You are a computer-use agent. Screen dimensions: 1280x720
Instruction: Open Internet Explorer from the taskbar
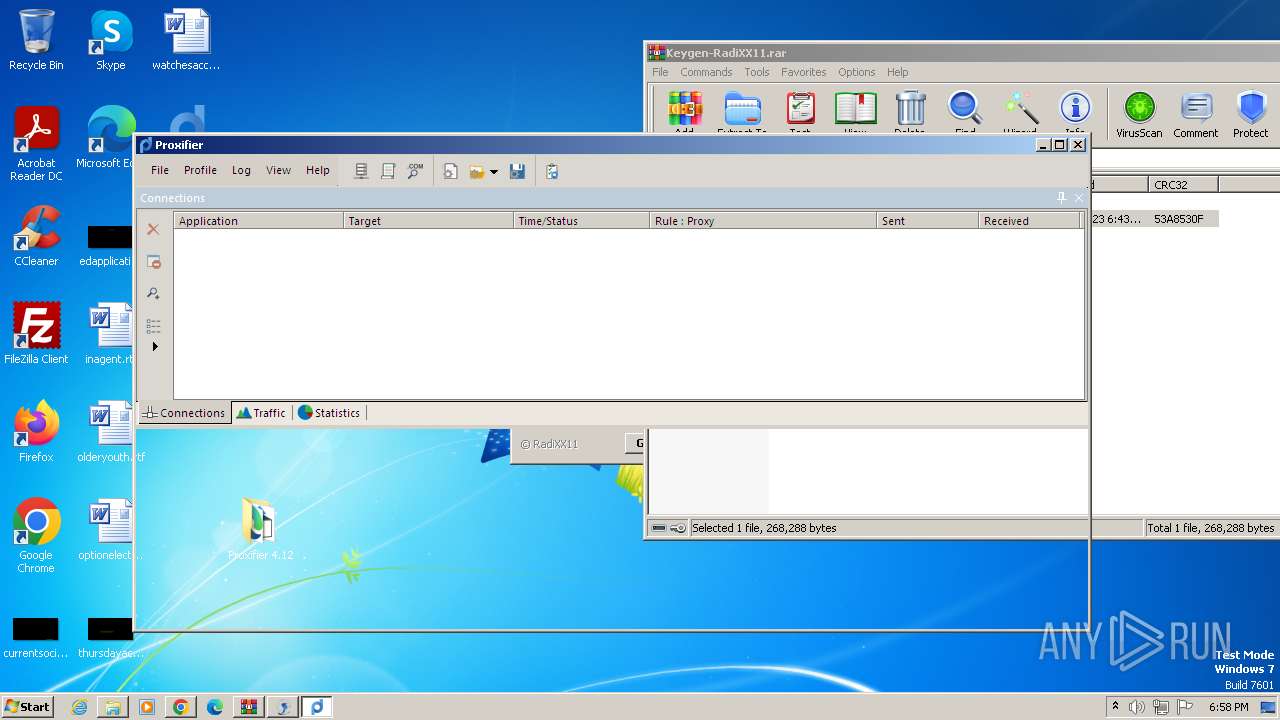click(79, 707)
